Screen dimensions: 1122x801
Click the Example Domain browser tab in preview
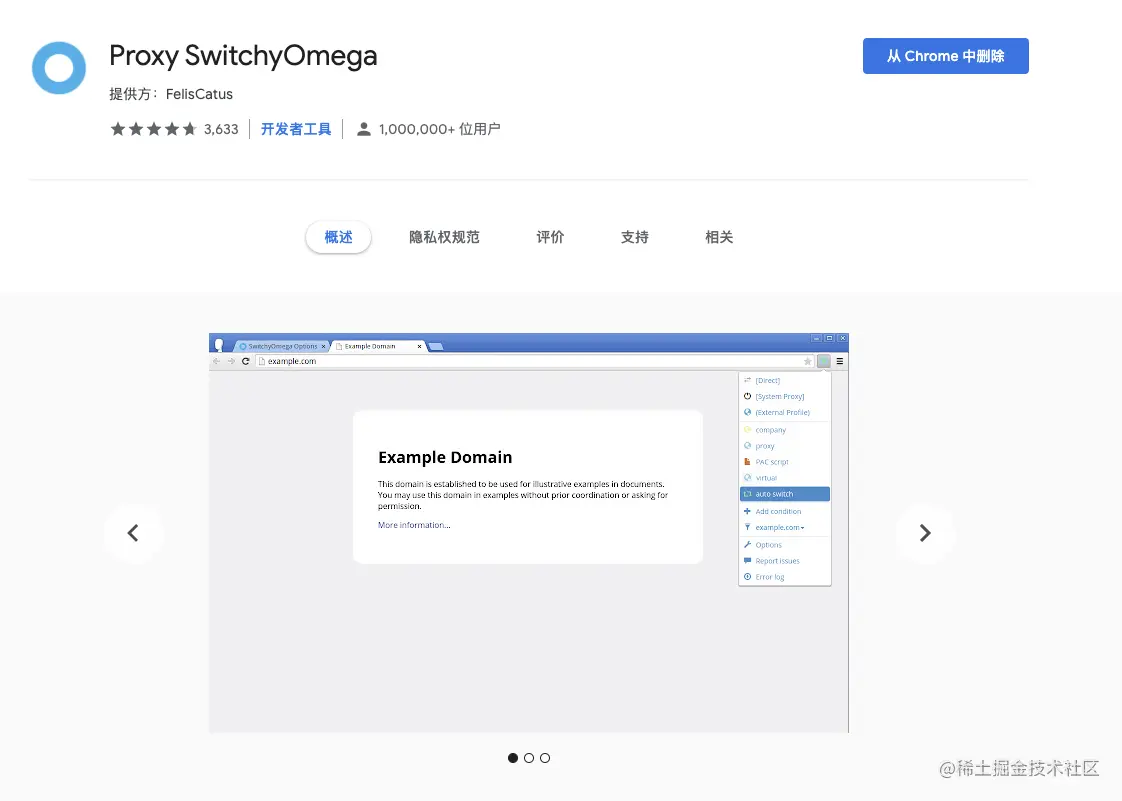point(379,346)
